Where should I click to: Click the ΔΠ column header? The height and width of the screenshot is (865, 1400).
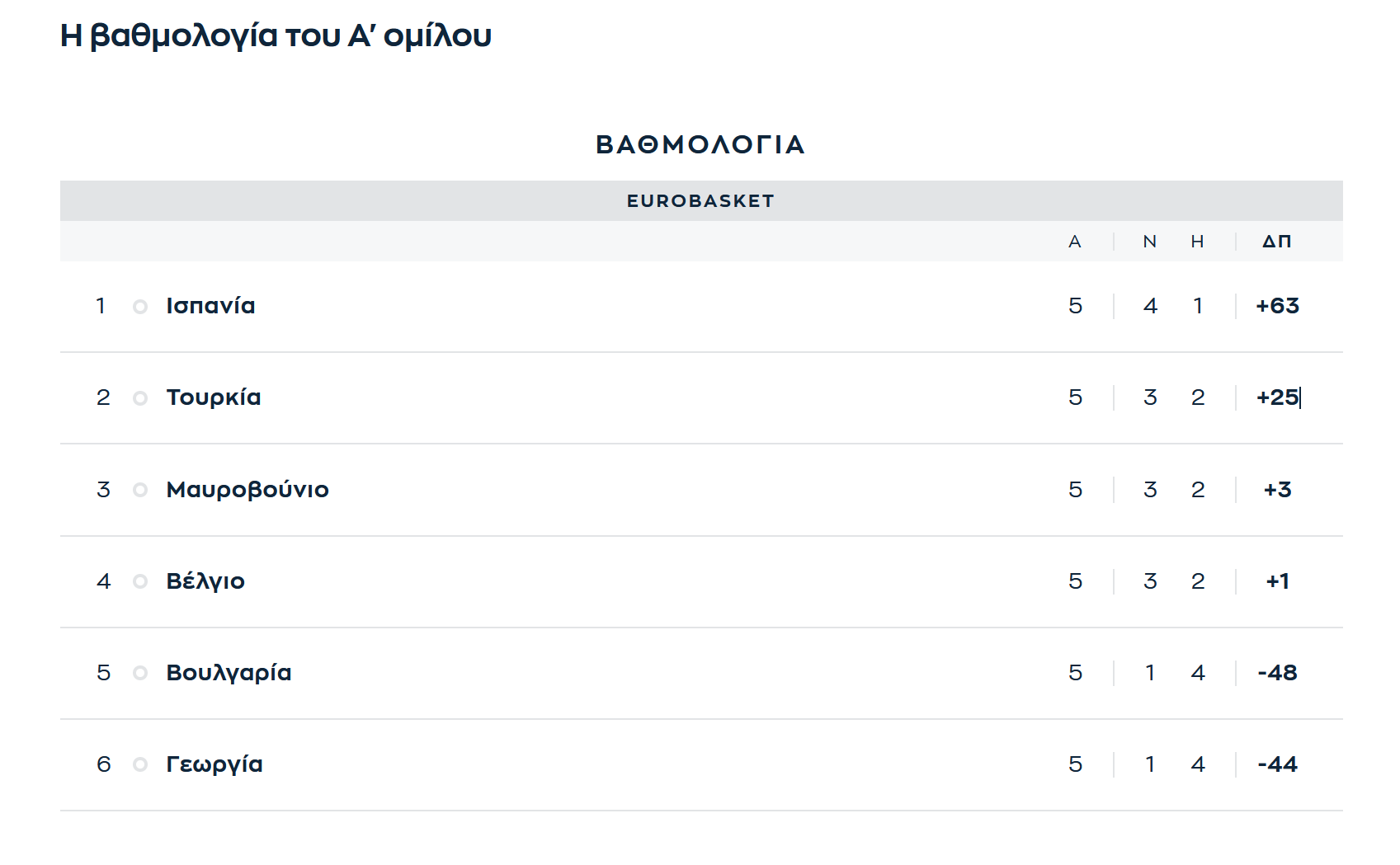tap(1277, 242)
